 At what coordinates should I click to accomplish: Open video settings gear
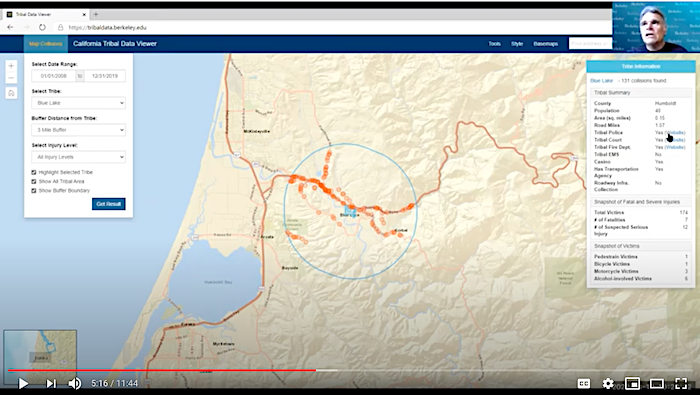608,383
